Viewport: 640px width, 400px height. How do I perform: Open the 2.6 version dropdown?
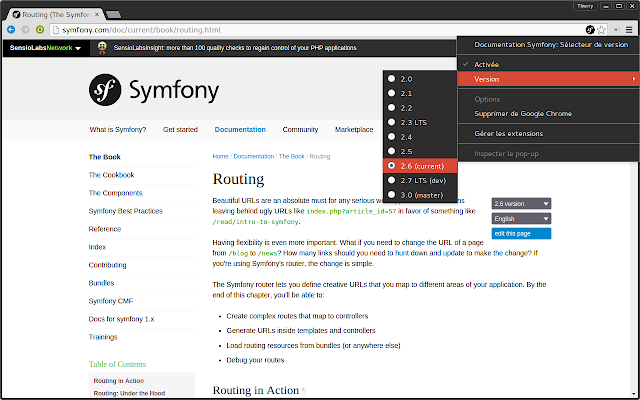coord(521,204)
